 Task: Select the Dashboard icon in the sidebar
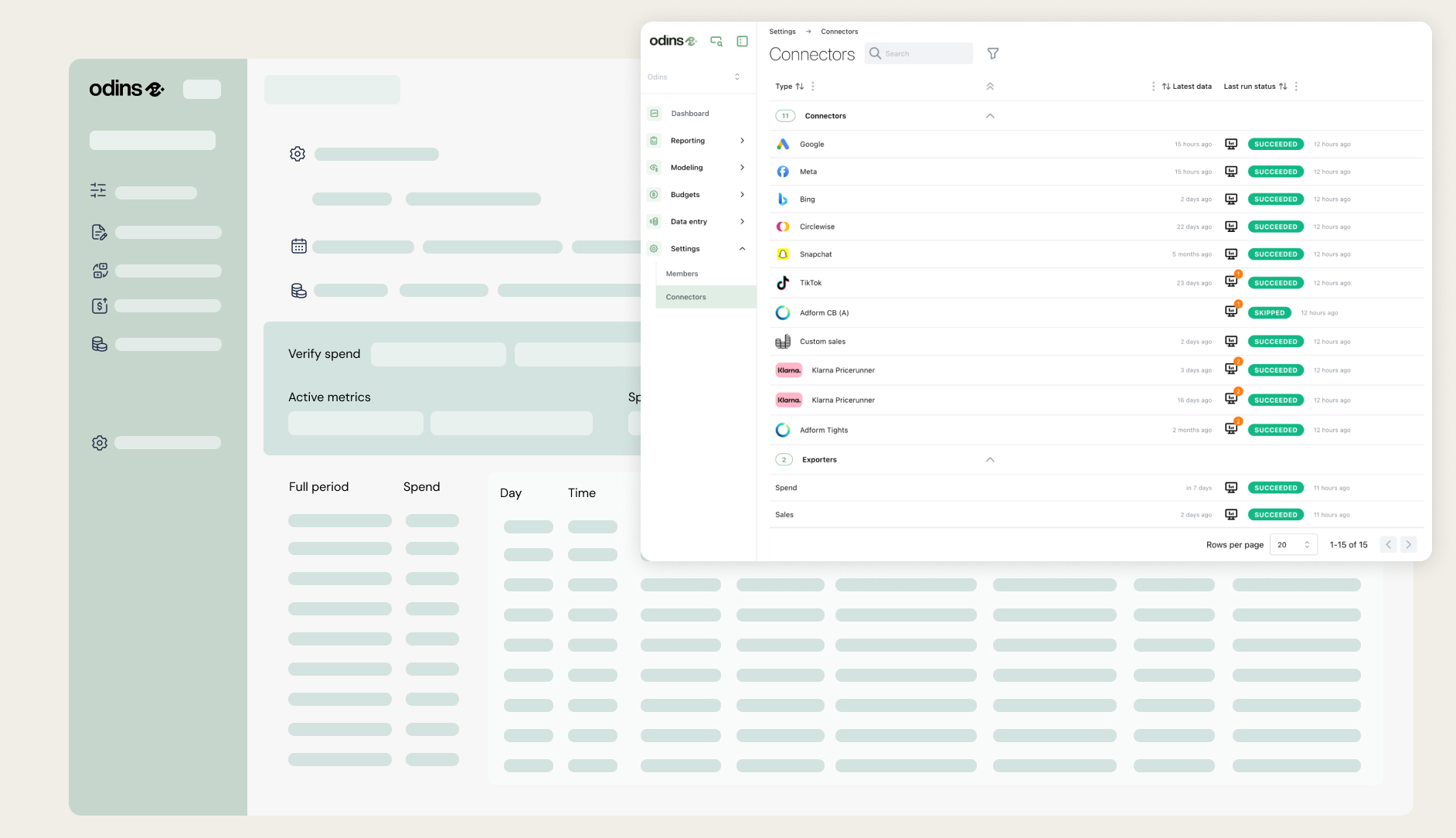(654, 113)
